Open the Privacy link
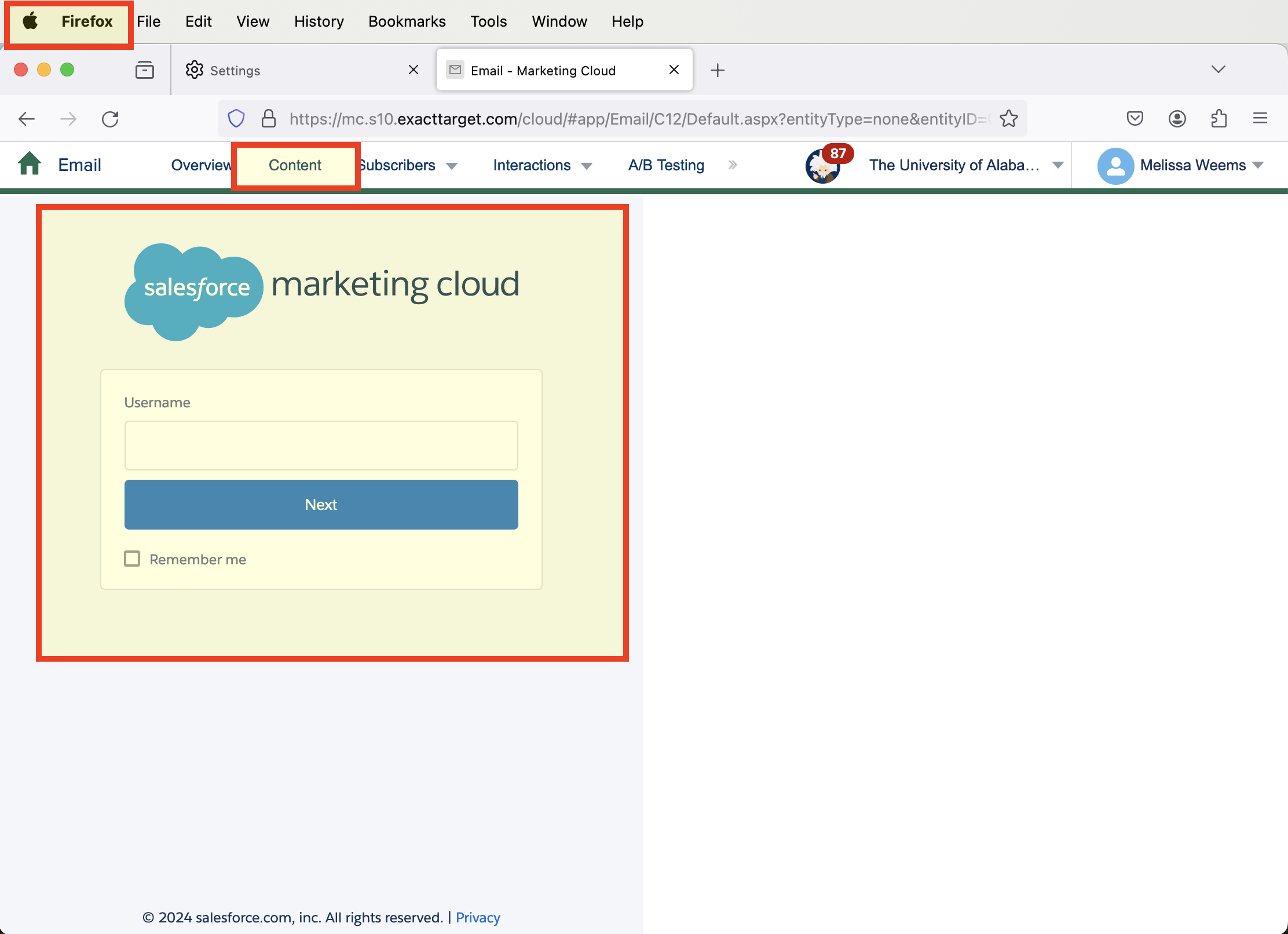This screenshot has height=934, width=1288. click(x=477, y=917)
